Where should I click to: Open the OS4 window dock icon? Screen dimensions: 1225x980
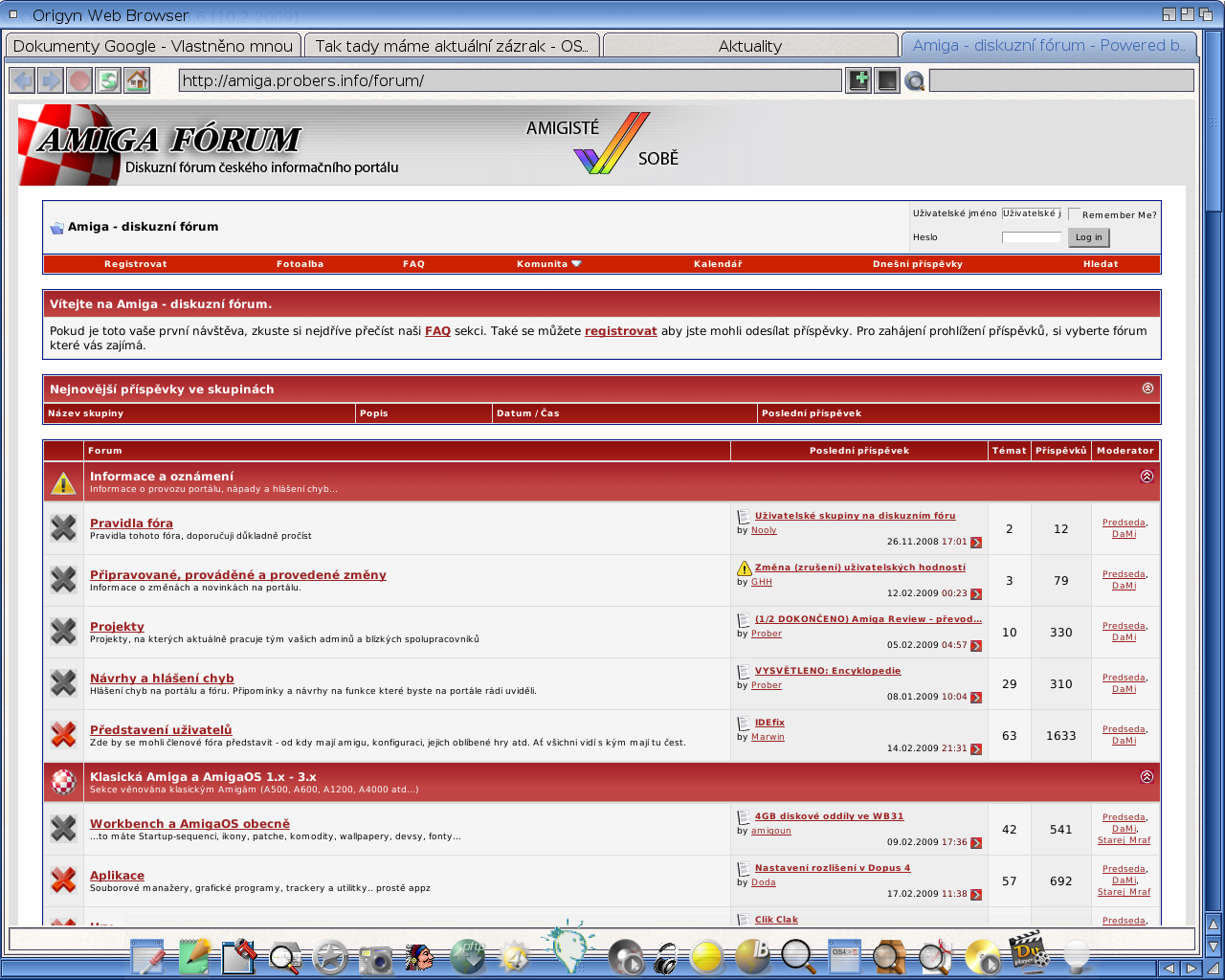pyautogui.click(x=844, y=957)
